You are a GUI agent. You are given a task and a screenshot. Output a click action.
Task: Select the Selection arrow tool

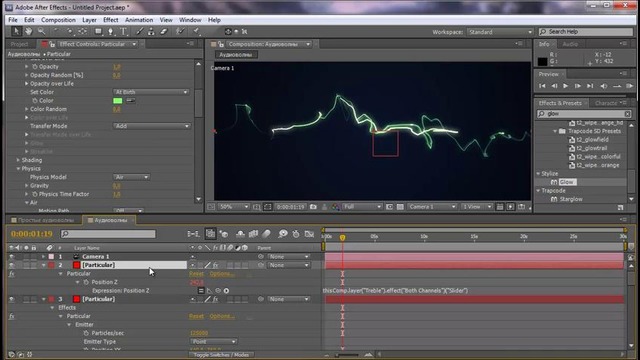16,31
